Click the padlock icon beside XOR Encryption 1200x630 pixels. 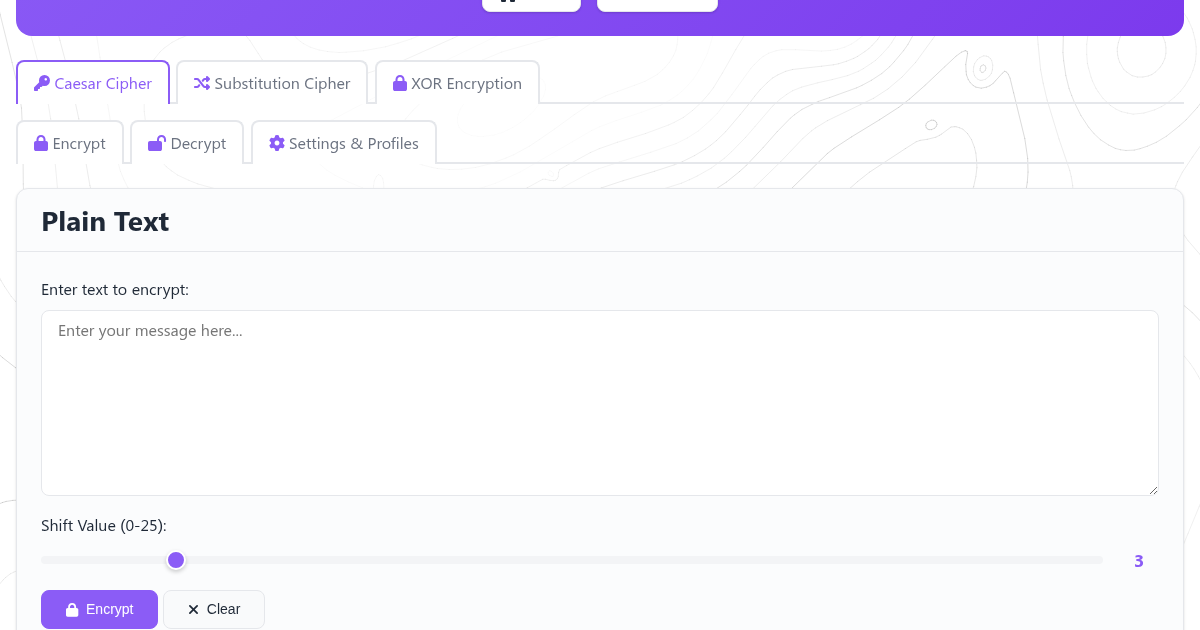click(x=400, y=84)
